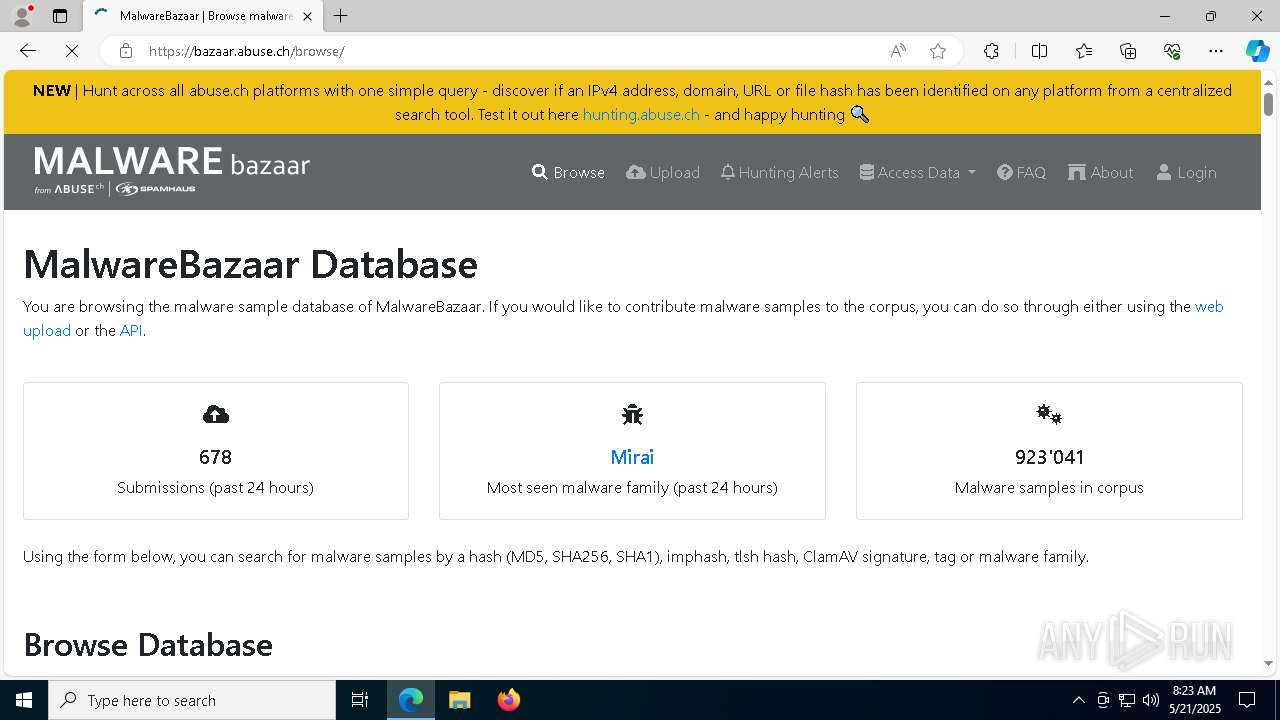Open volume control in tray
Image resolution: width=1280 pixels, height=720 pixels.
(x=1151, y=700)
